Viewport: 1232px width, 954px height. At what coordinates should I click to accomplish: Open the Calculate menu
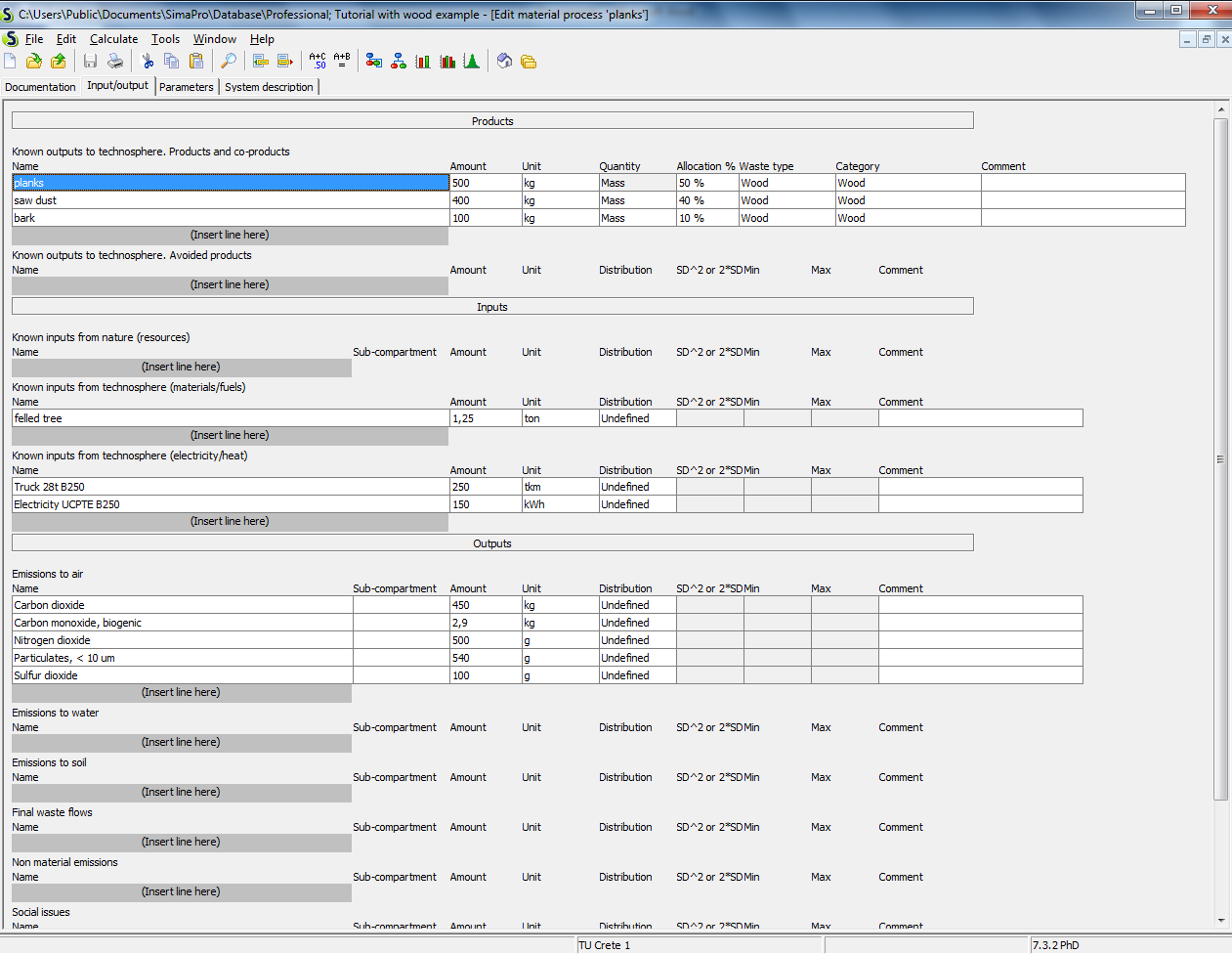coord(114,39)
